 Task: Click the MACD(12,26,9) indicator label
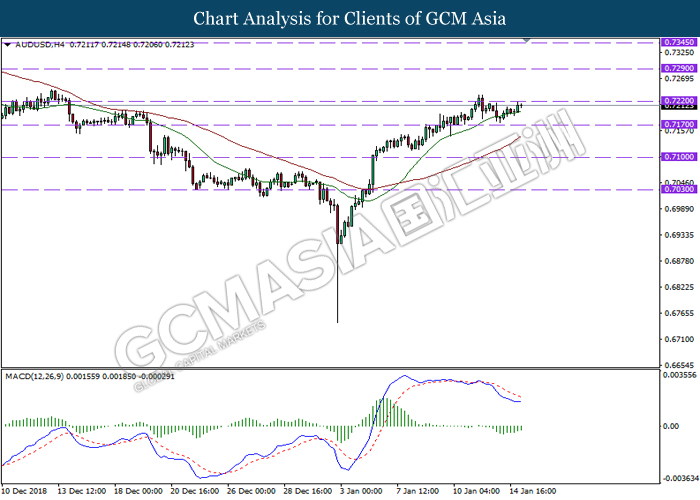(x=37, y=376)
